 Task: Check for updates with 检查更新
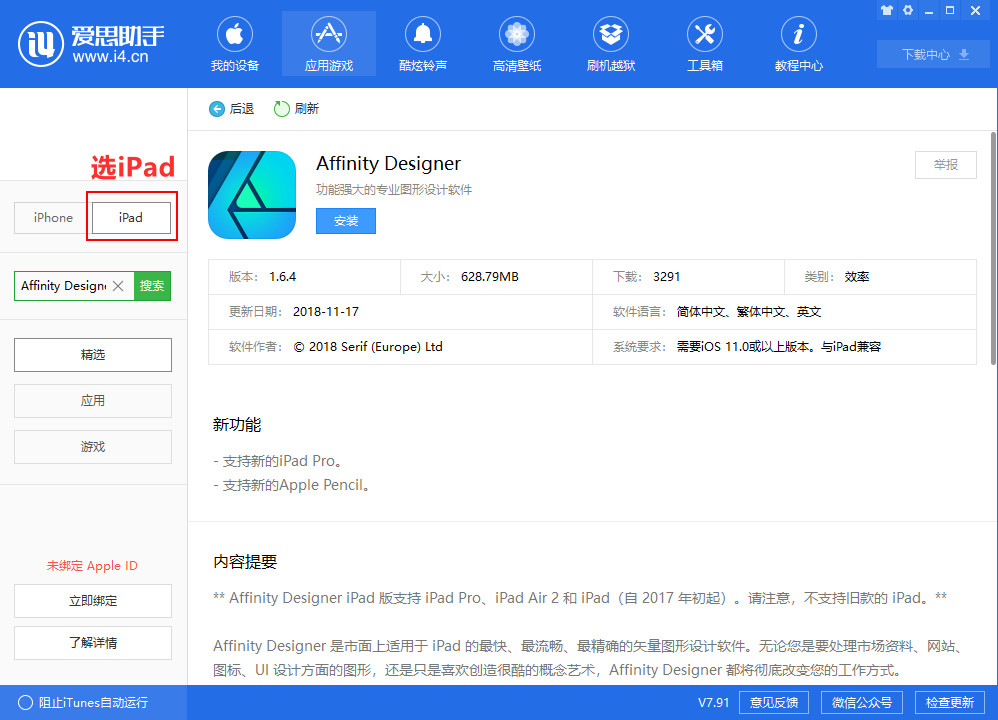pyautogui.click(x=949, y=702)
